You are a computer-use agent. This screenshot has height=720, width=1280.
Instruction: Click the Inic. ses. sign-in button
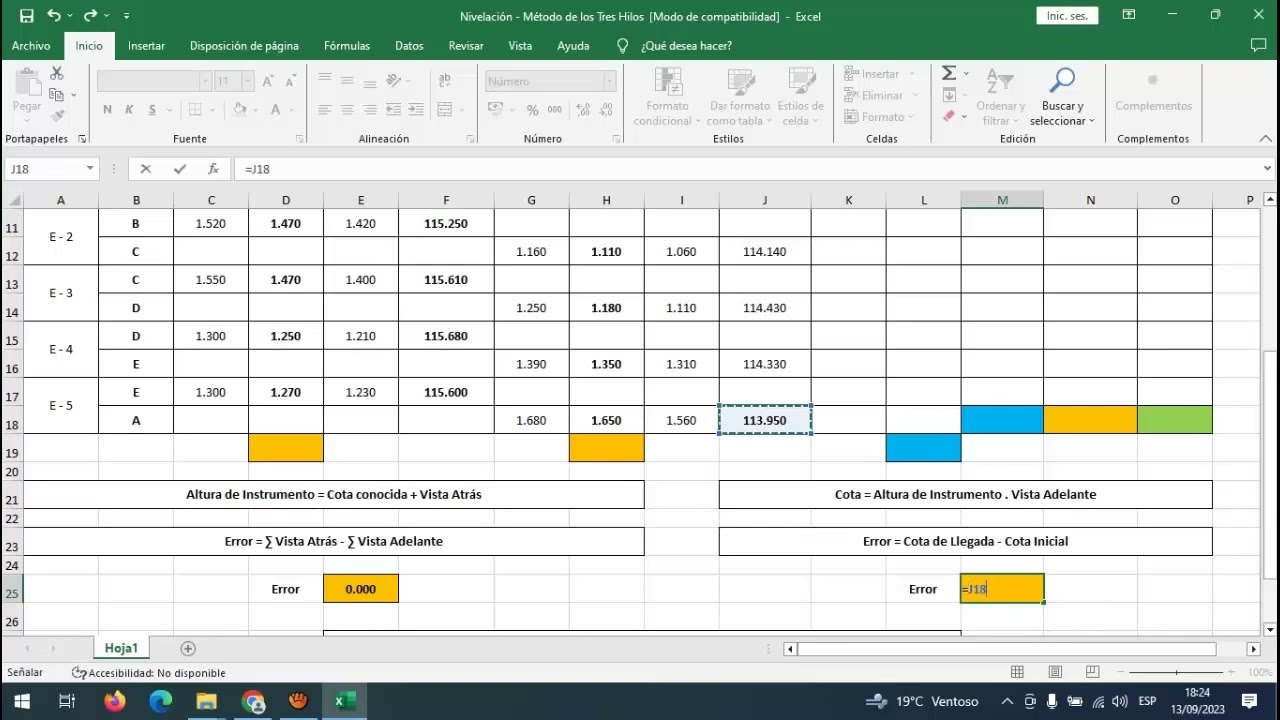[x=1067, y=15]
